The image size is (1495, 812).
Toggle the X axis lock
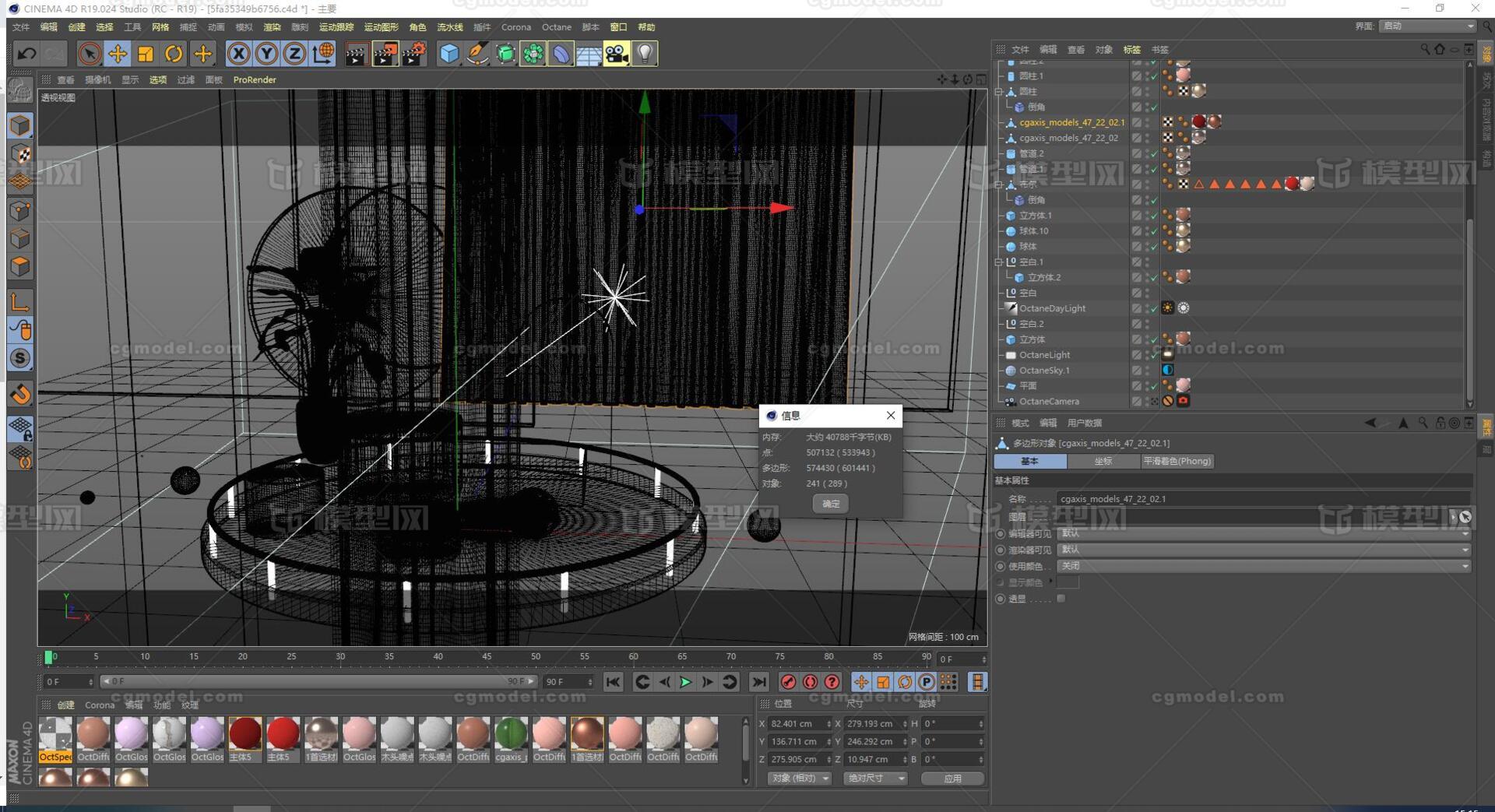click(x=238, y=54)
